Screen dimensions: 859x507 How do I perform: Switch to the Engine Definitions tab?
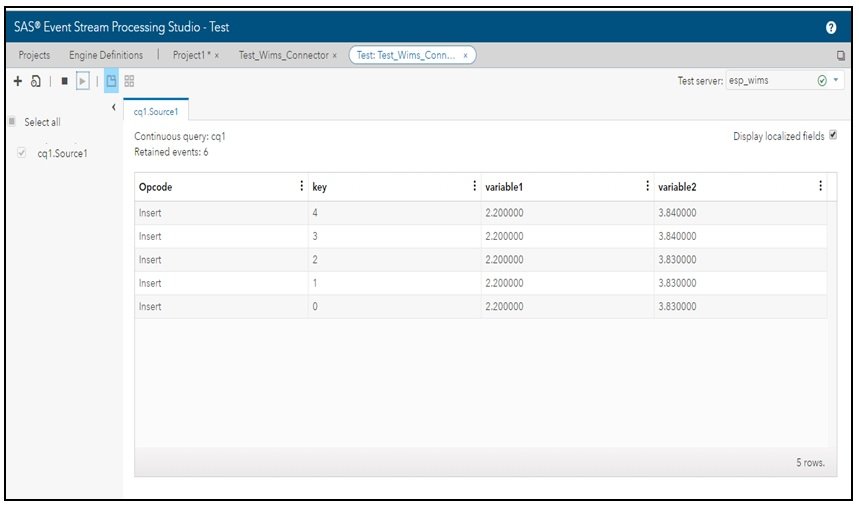[x=106, y=55]
